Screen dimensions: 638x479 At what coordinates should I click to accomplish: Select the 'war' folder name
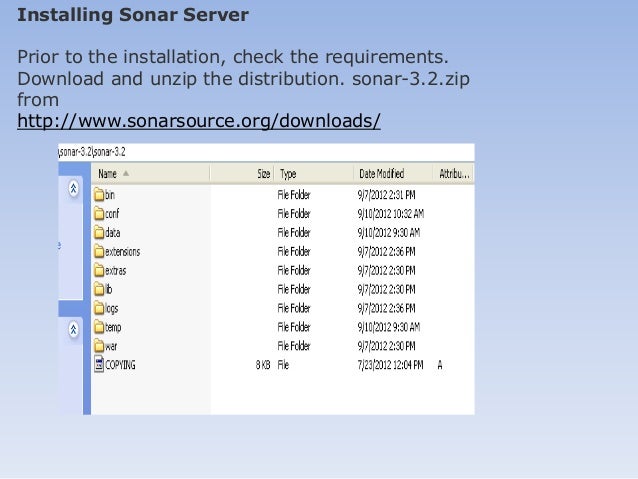point(111,346)
